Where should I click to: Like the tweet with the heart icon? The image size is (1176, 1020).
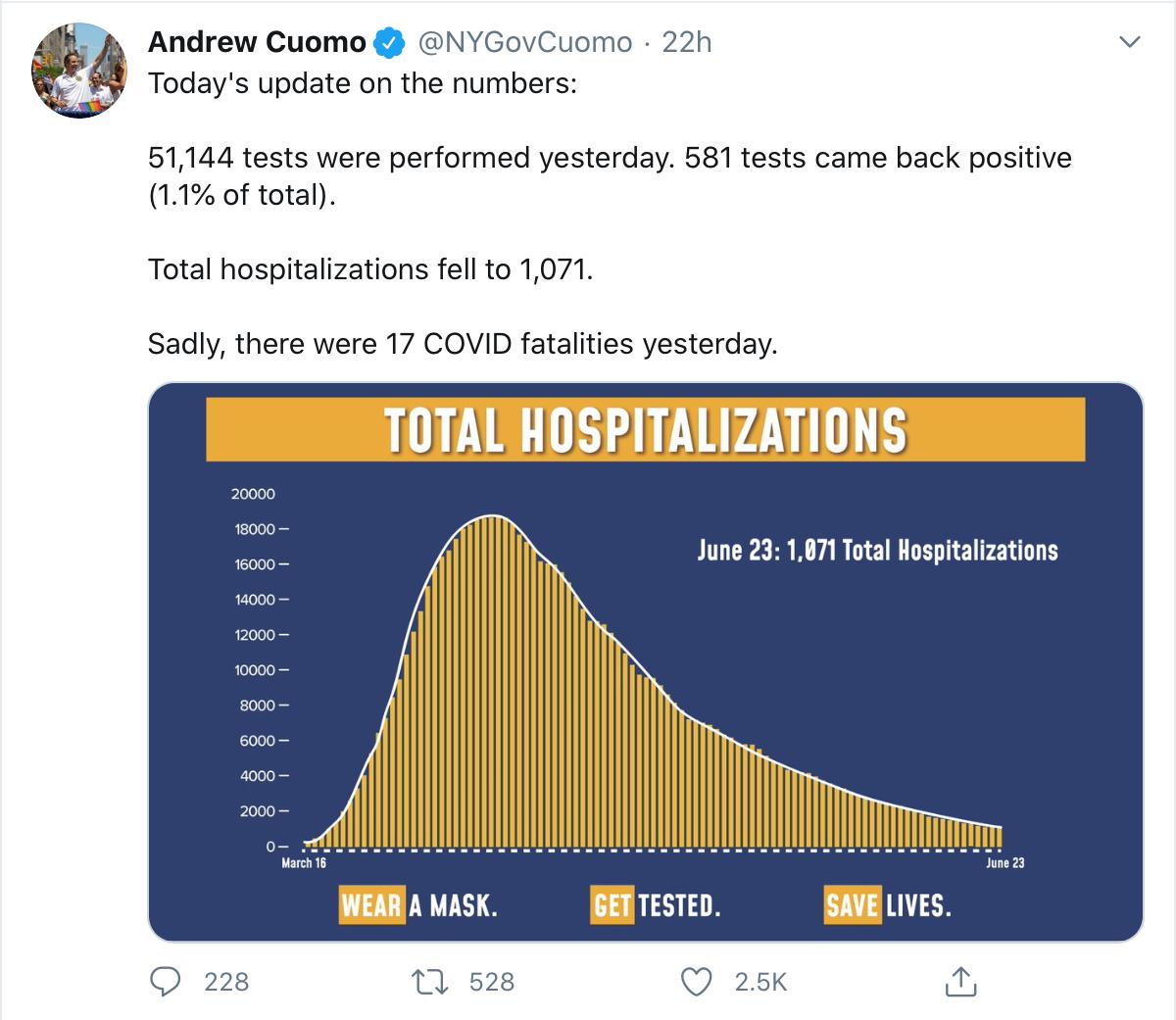point(696,981)
